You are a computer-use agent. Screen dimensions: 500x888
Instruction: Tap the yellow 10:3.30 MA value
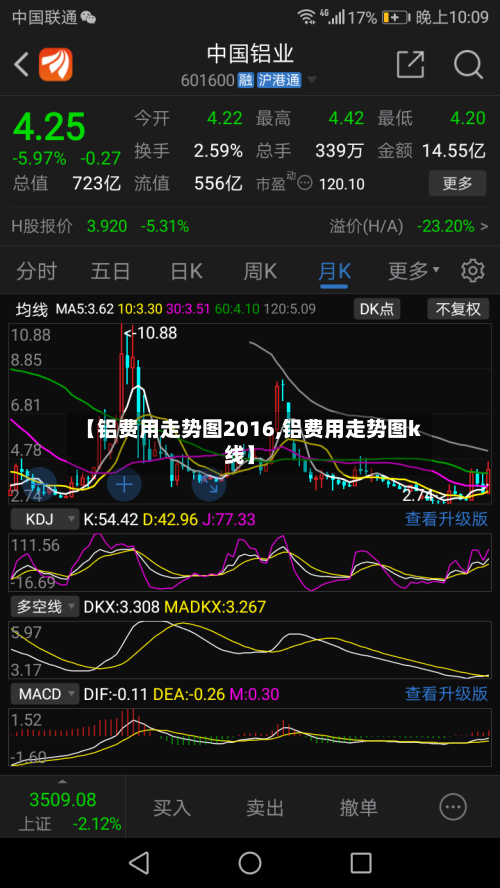tap(140, 309)
